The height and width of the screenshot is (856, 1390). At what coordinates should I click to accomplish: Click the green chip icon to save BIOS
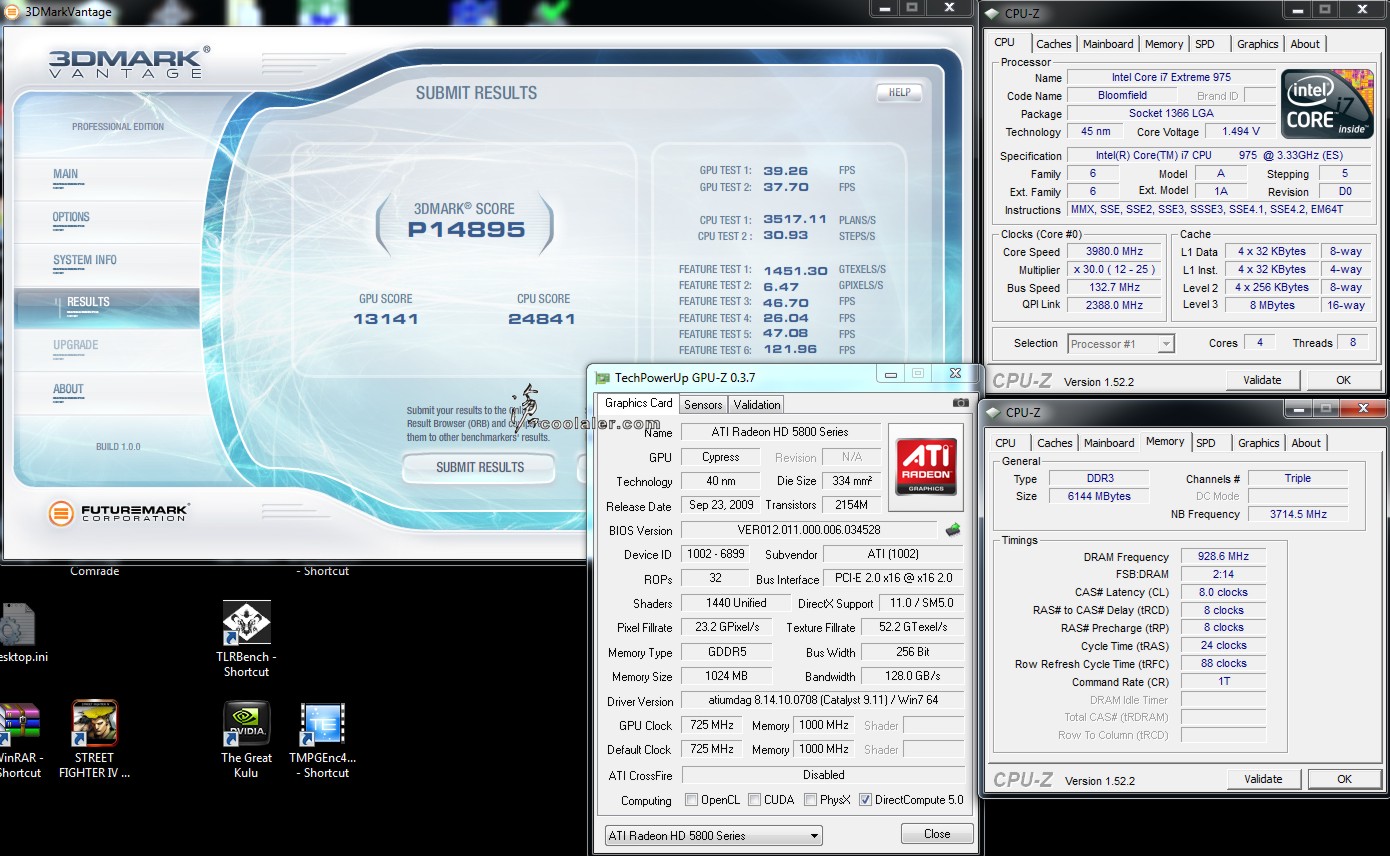pyautogui.click(x=953, y=530)
